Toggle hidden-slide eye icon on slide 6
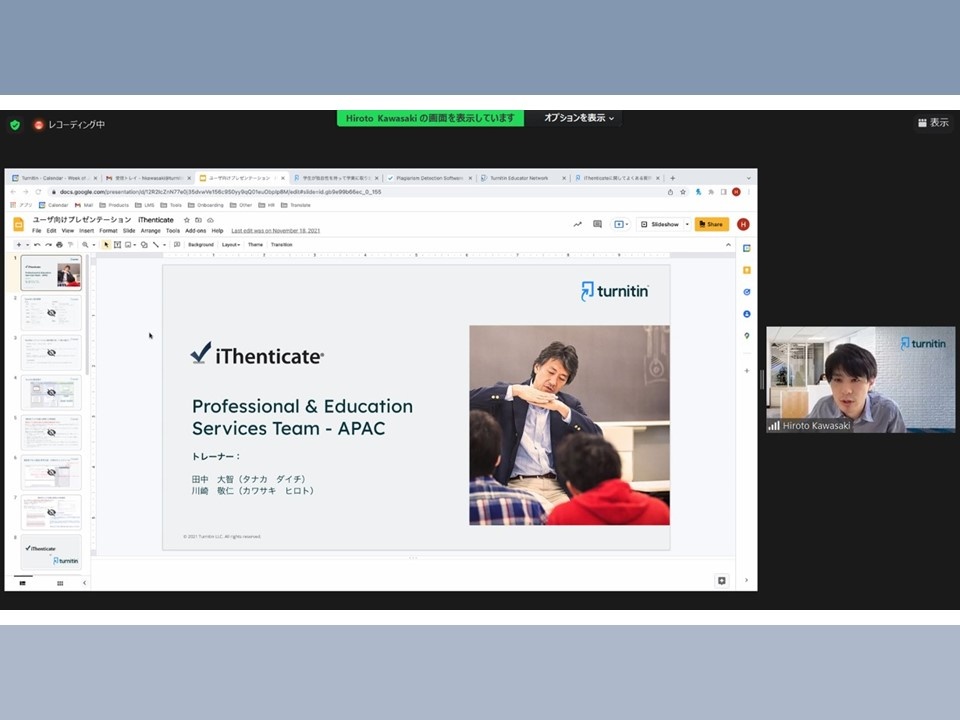Image resolution: width=960 pixels, height=720 pixels. [x=51, y=472]
